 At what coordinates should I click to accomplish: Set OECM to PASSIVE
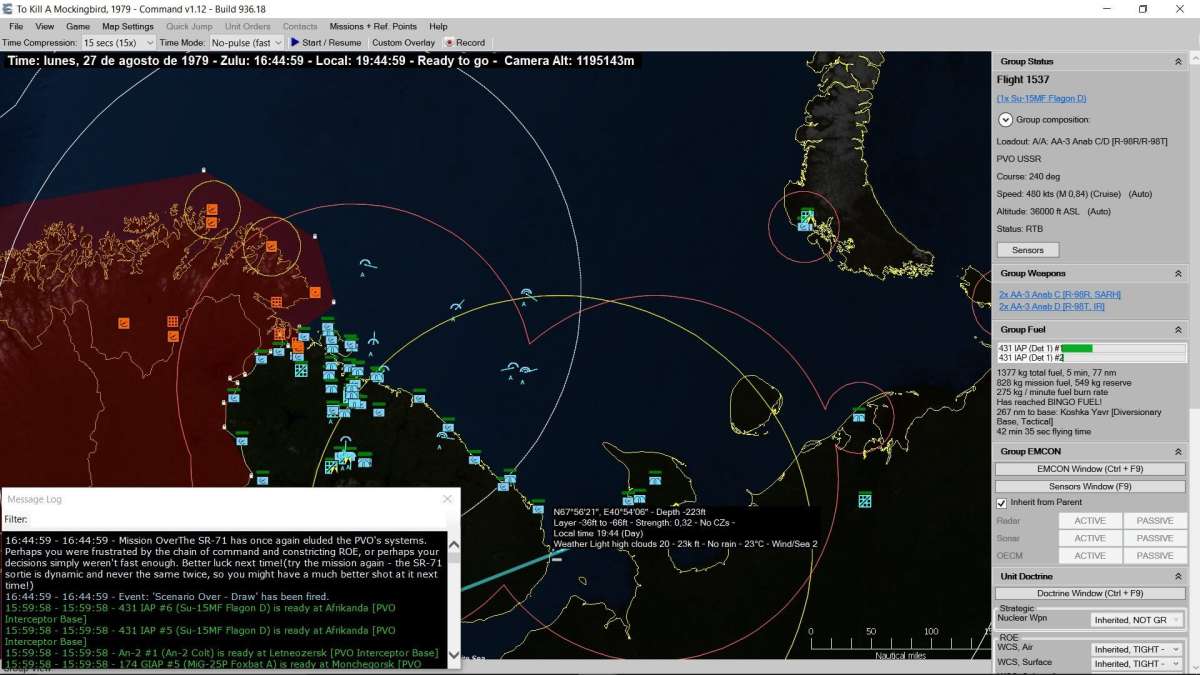(1155, 555)
